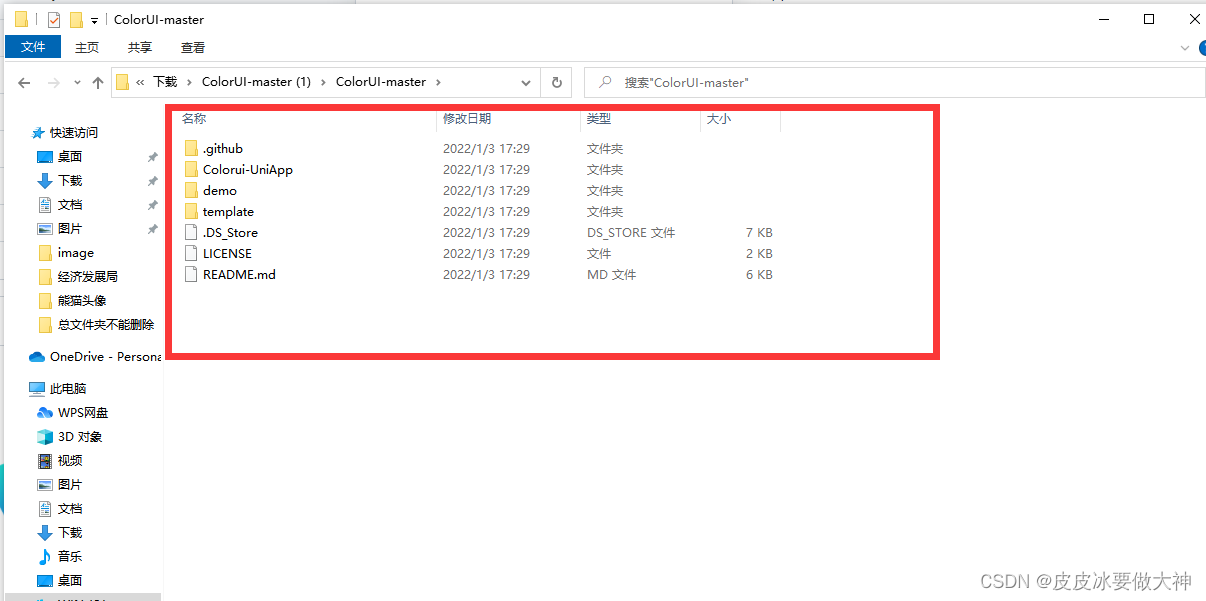Open 音乐 under This PC

coord(70,557)
